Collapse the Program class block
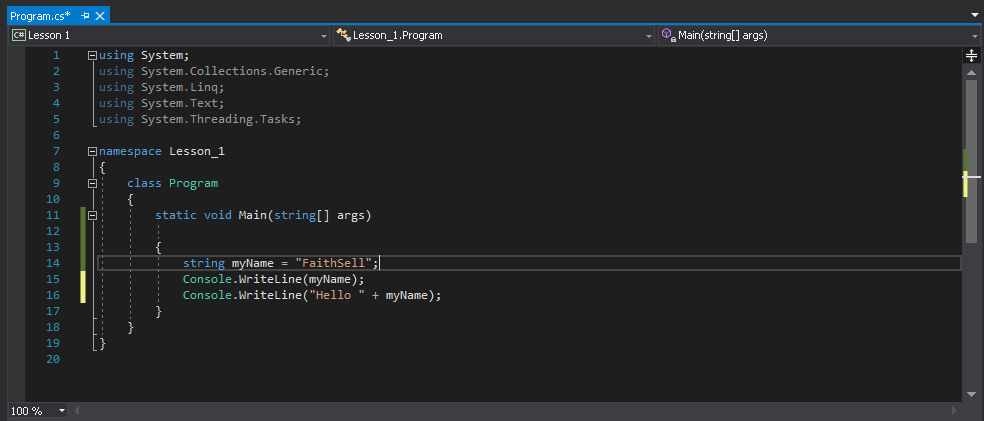984x421 pixels. [x=92, y=183]
